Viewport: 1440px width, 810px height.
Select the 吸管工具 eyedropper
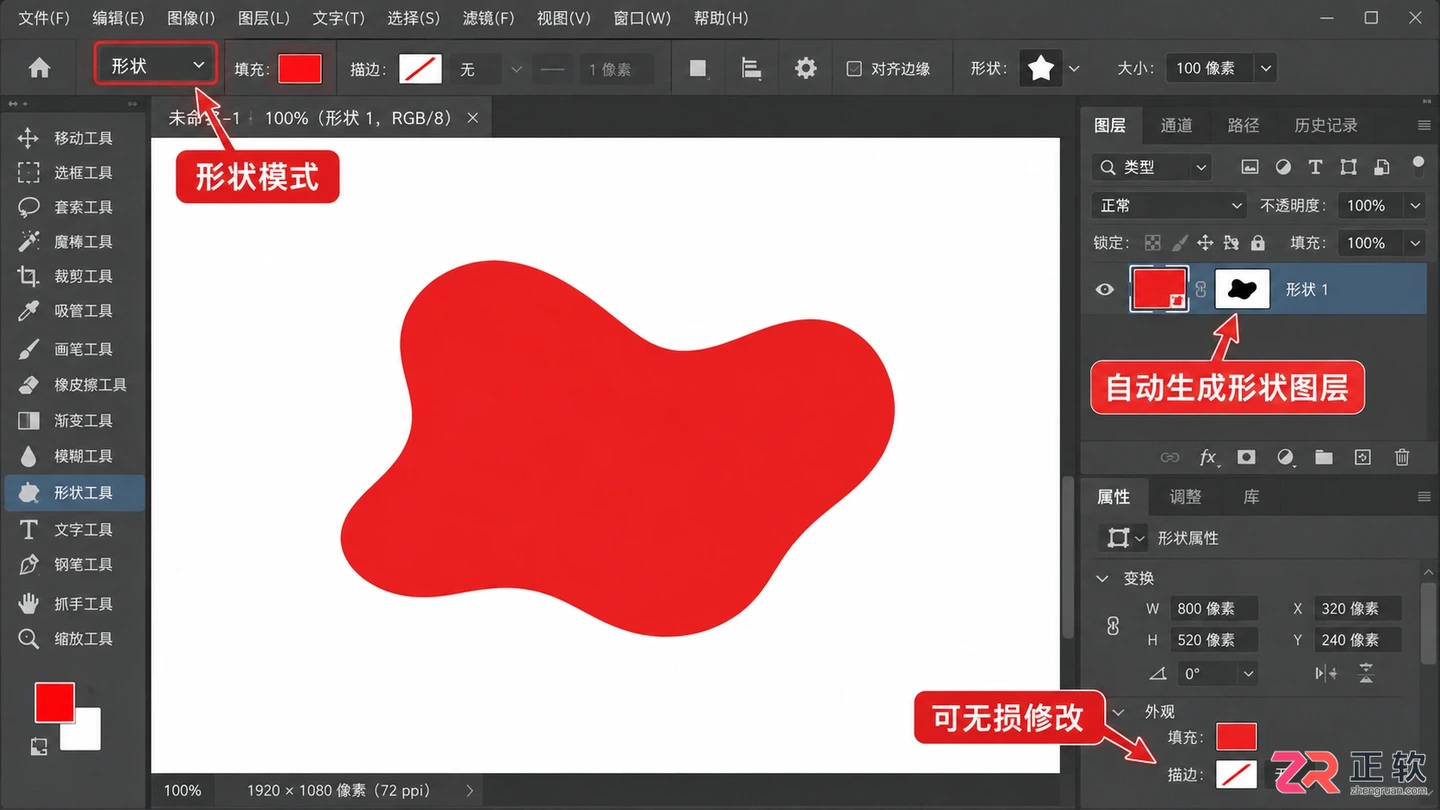coord(66,311)
